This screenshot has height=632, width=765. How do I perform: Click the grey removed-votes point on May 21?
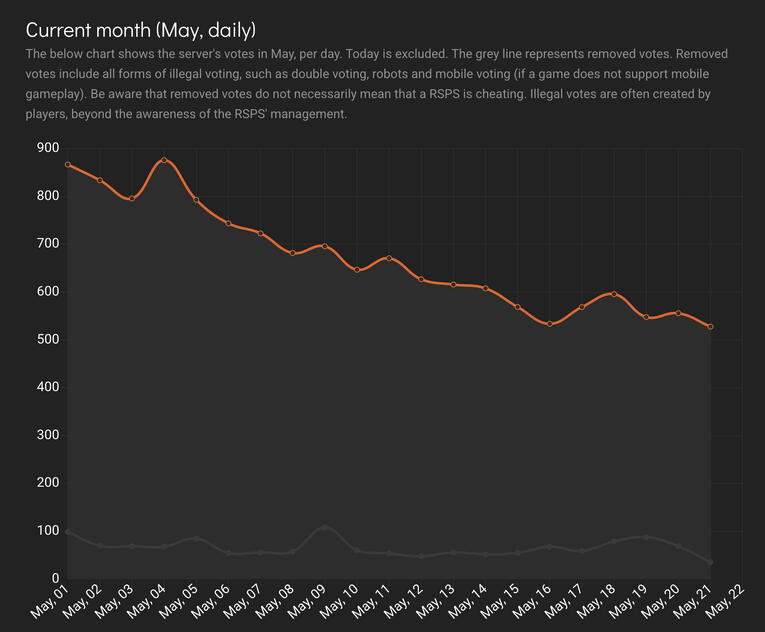tap(710, 562)
